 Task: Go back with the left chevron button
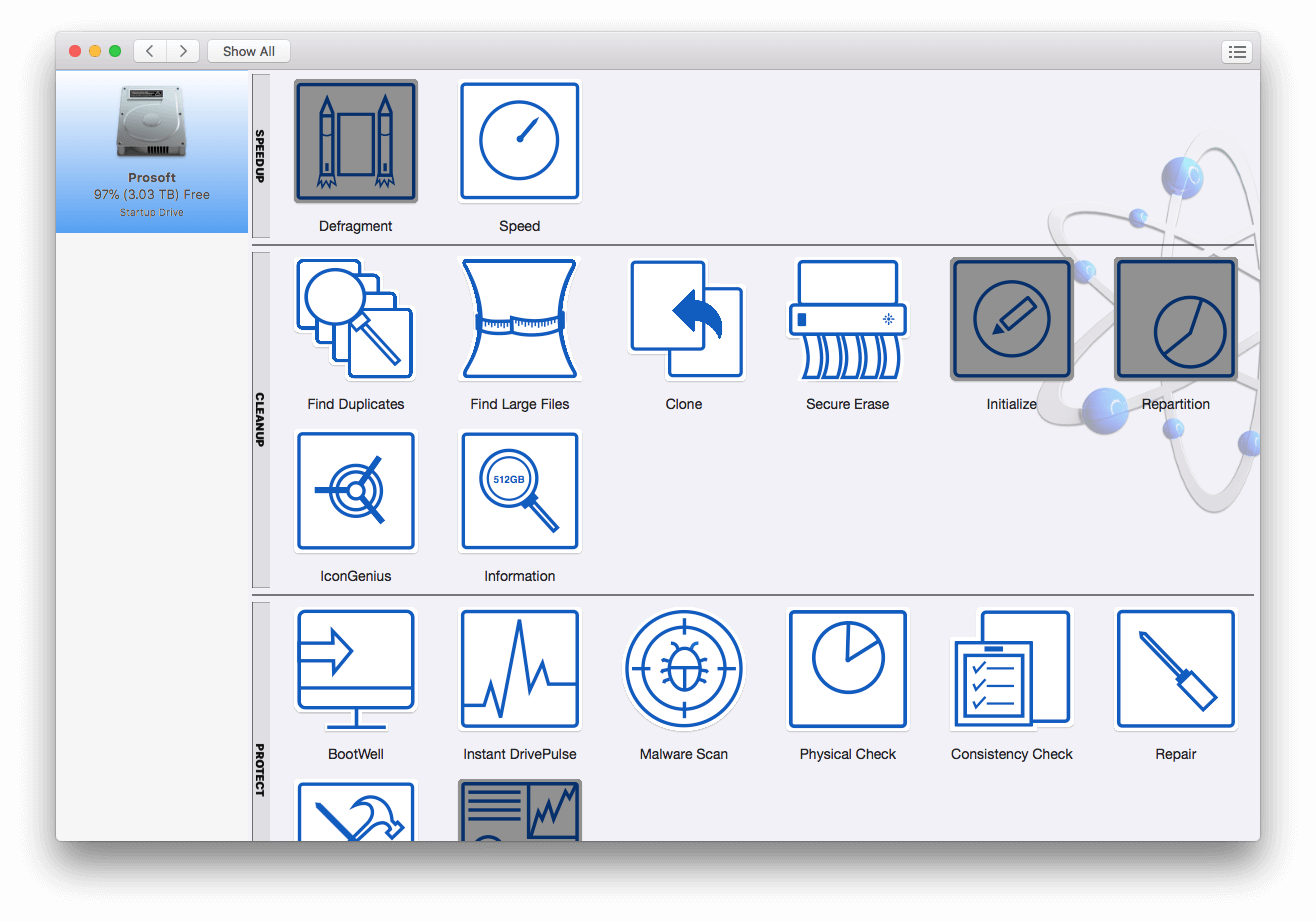point(150,51)
